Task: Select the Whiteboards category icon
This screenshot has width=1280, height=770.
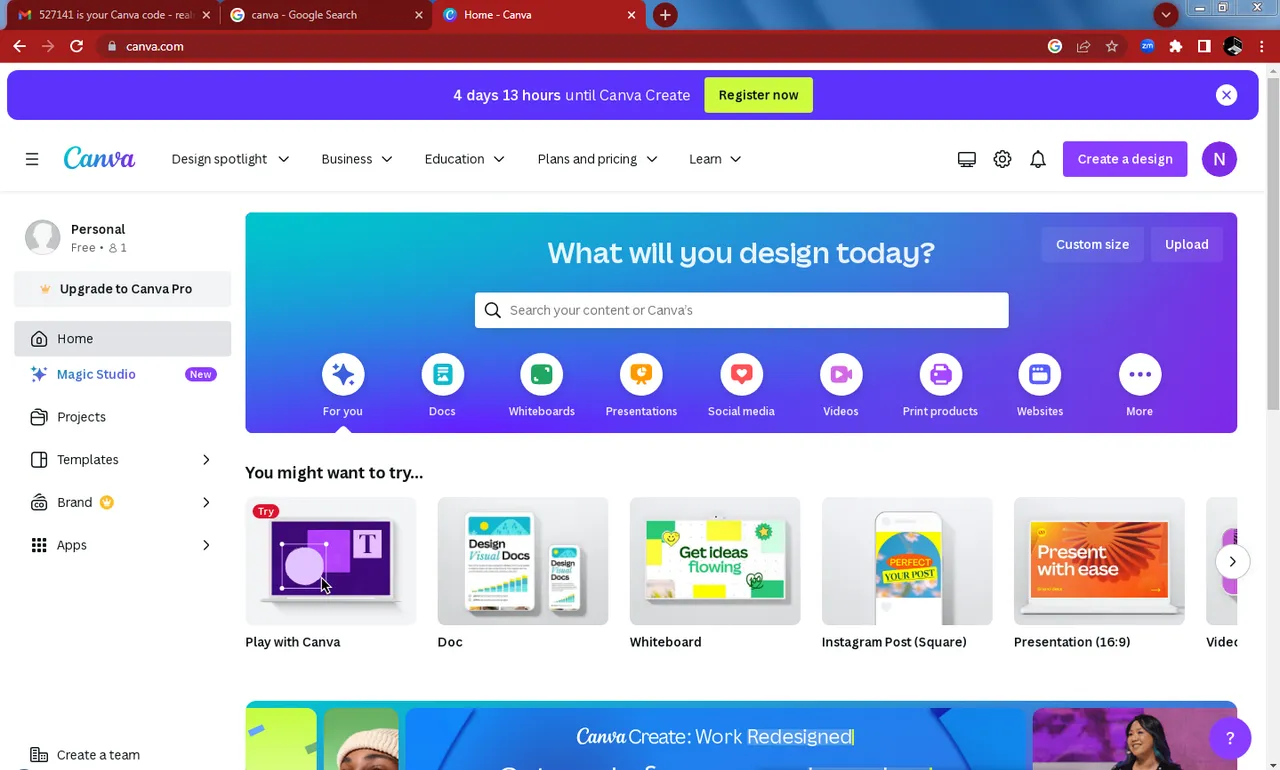Action: 541,374
